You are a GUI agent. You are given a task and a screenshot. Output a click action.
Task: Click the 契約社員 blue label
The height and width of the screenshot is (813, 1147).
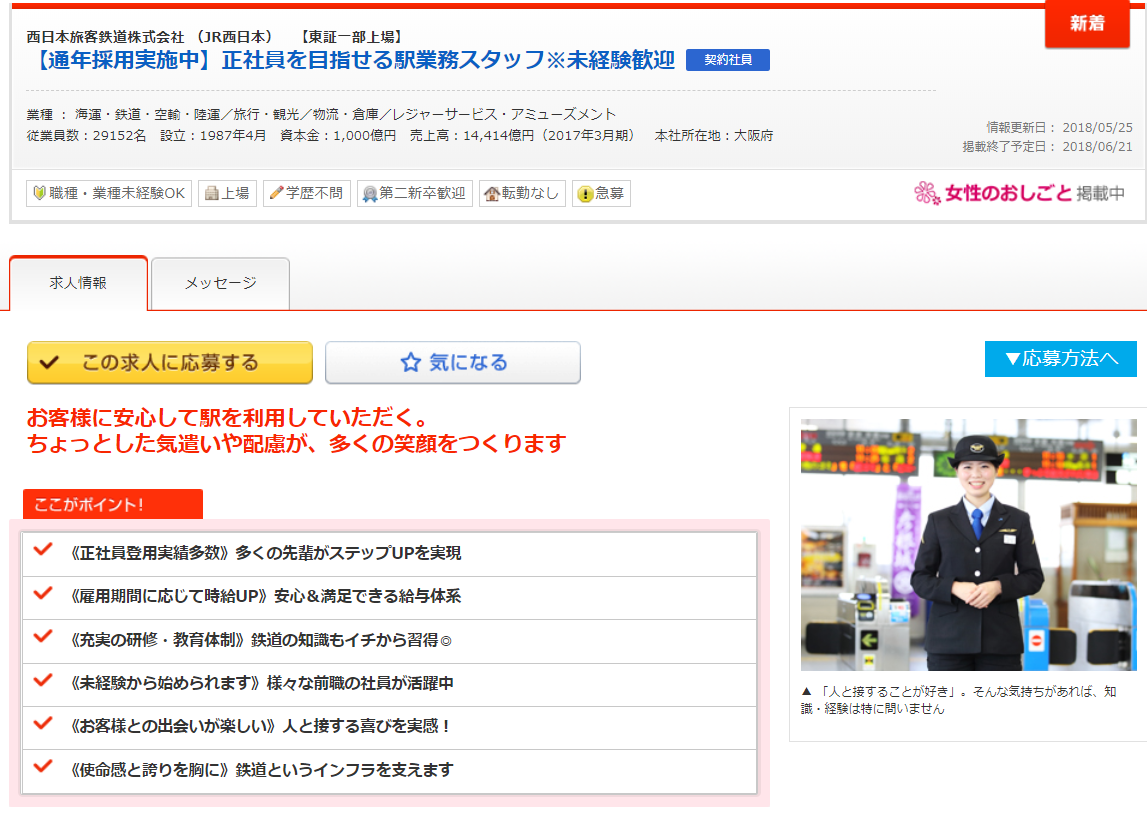tap(728, 60)
